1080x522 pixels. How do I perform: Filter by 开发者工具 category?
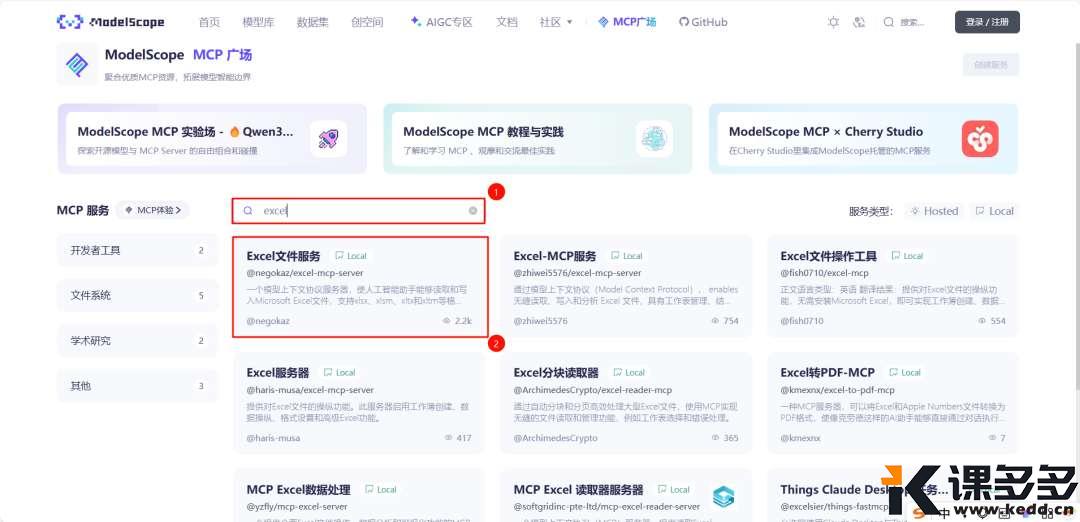click(138, 250)
